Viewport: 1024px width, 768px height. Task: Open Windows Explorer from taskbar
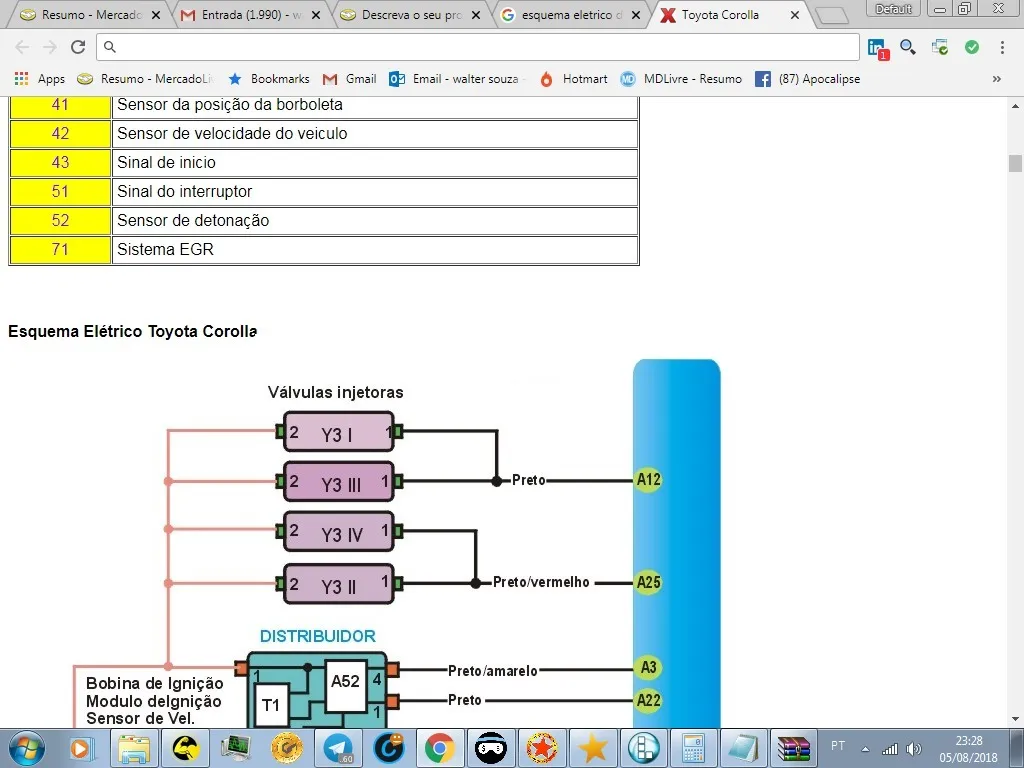click(134, 748)
